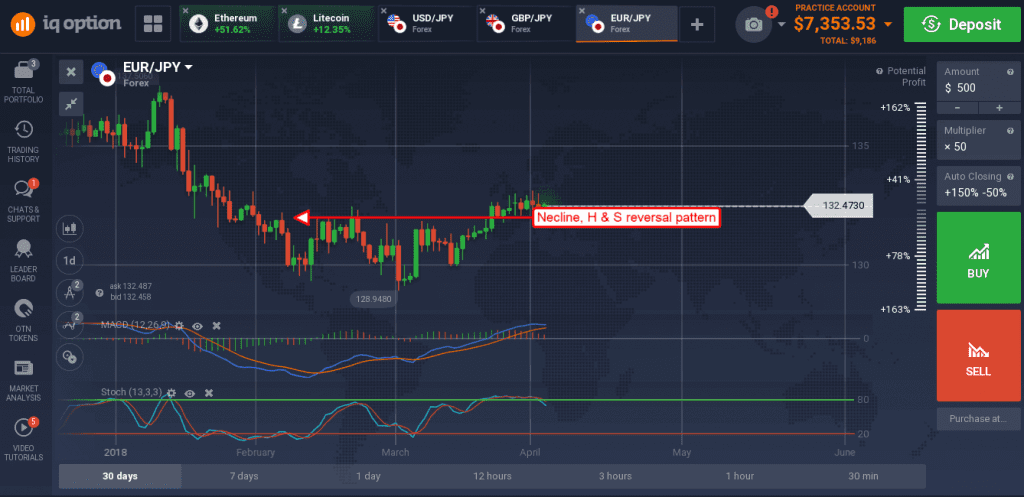Expand the arrow beside camera icon

782,25
